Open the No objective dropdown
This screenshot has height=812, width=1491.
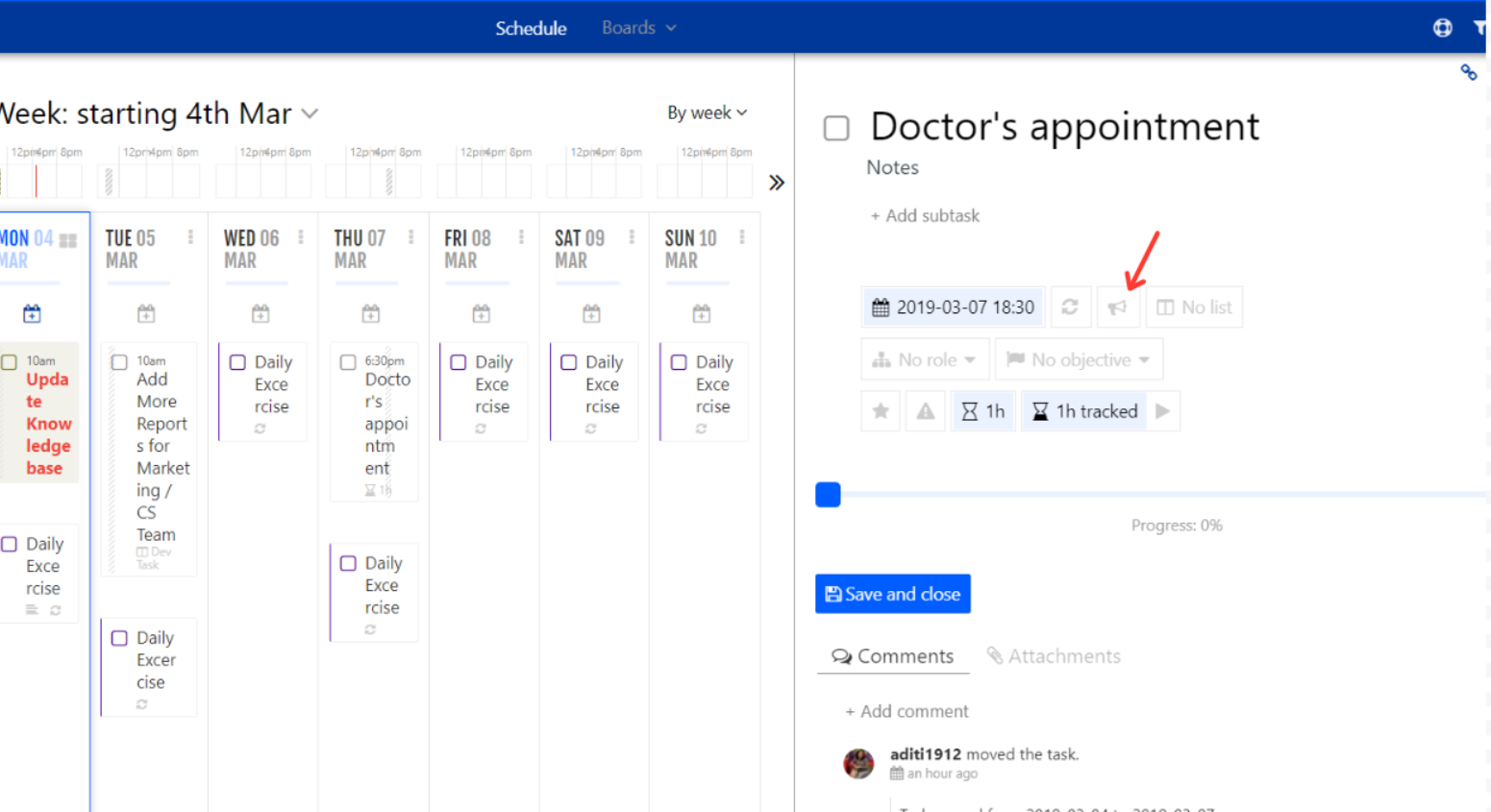point(1079,359)
